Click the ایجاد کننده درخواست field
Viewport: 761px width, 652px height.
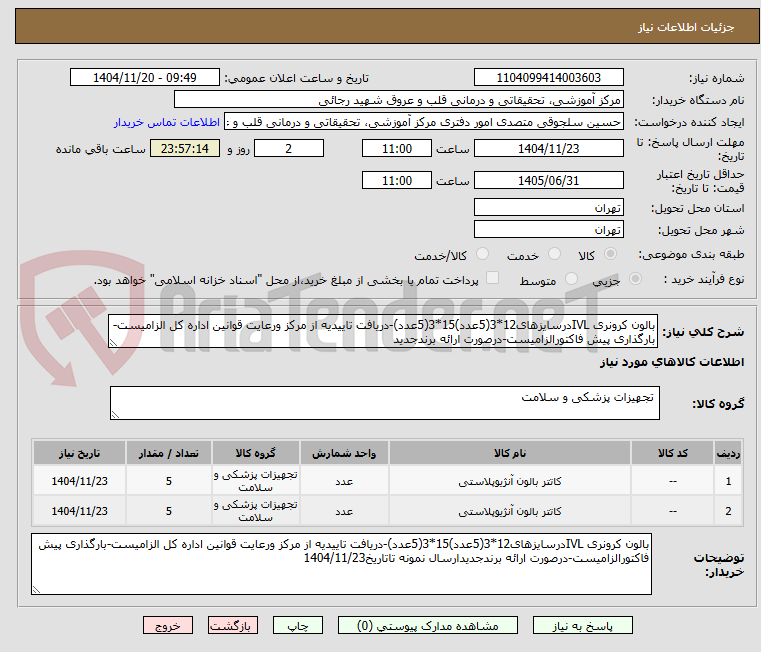(x=424, y=122)
